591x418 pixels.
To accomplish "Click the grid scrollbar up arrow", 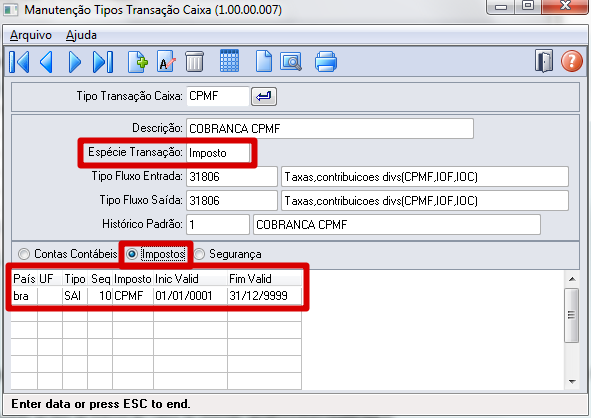I will 572,279.
